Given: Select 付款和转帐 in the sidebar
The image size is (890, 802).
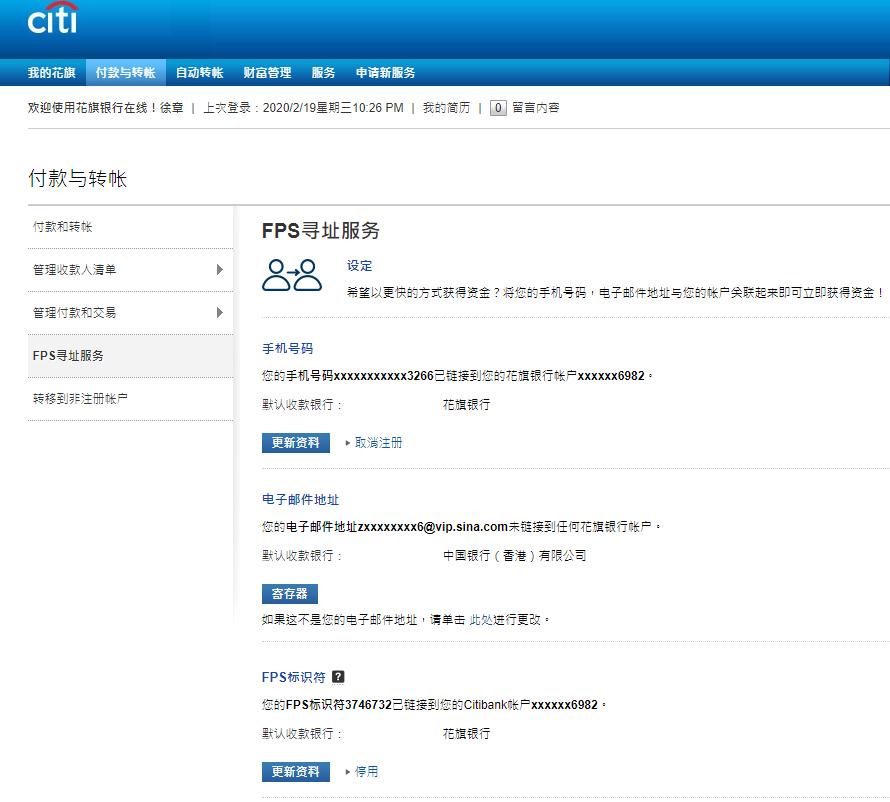Looking at the screenshot, I should (x=131, y=227).
